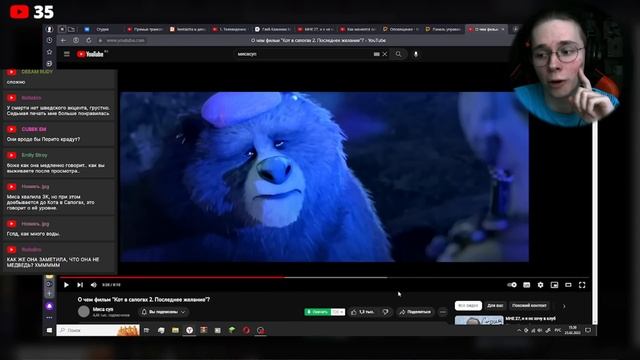Open the Windows Start menu
Viewport: 640px width, 360px height.
[49, 330]
